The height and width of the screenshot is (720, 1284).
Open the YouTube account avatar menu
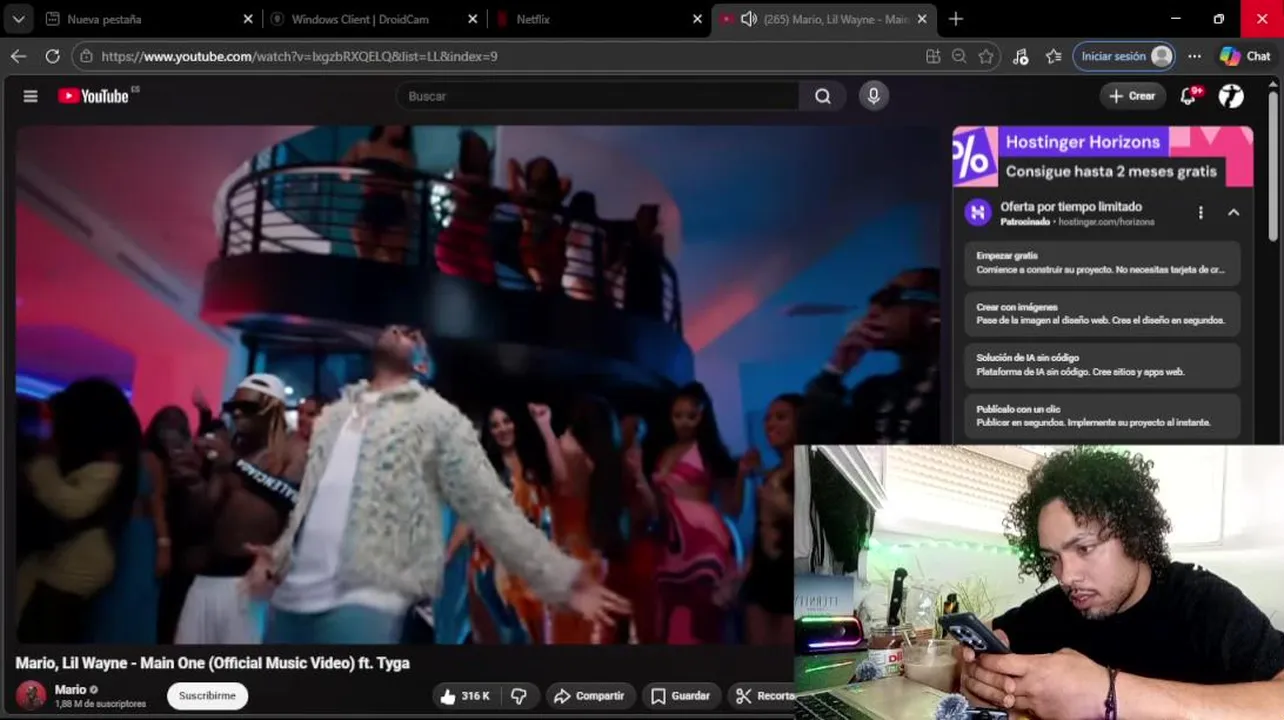pos(1231,96)
